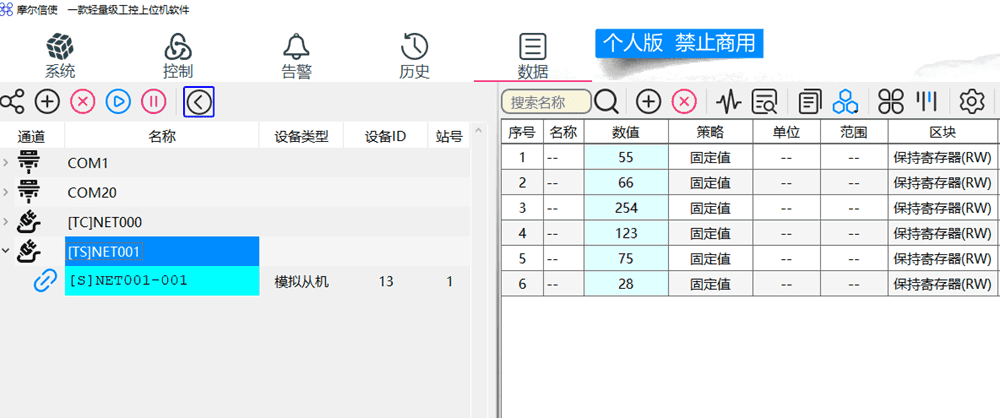Switch to the 告警 tab
Image resolution: width=1000 pixels, height=418 pixels.
[x=296, y=56]
